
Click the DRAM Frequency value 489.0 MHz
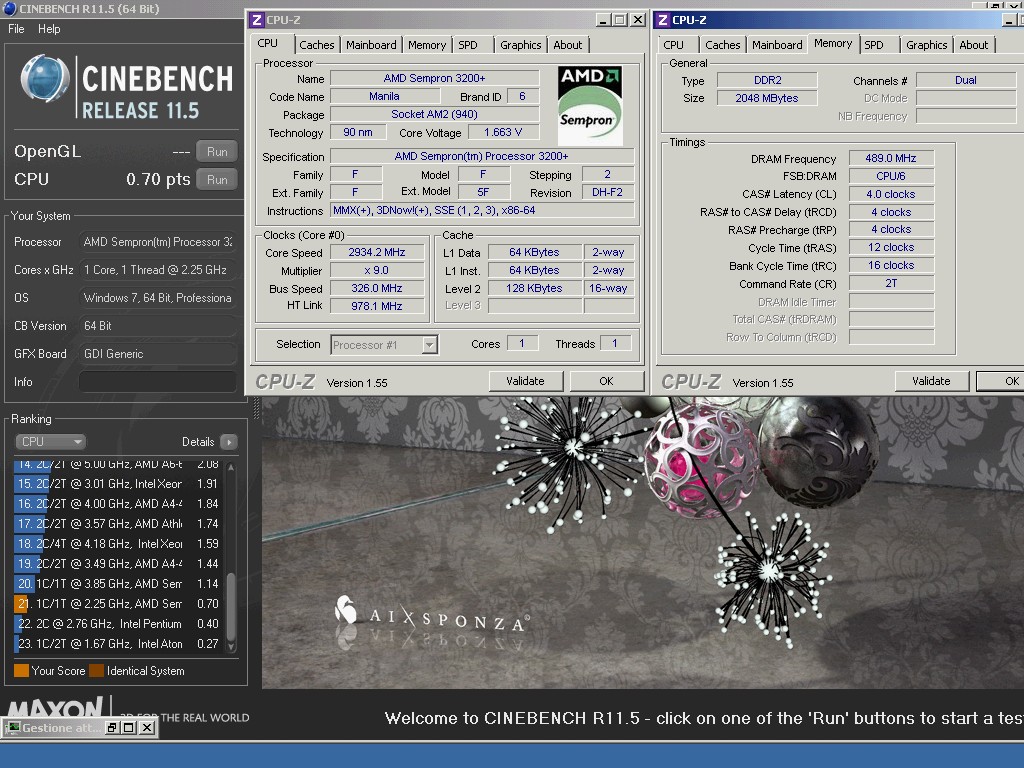[891, 158]
